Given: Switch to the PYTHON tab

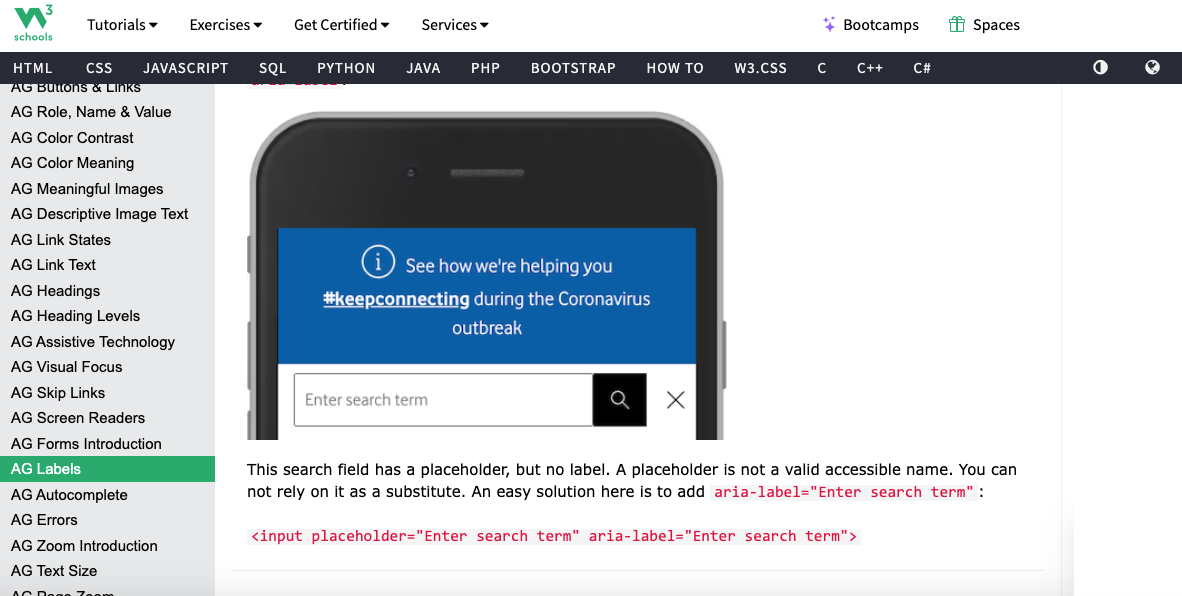Looking at the screenshot, I should pos(346,68).
